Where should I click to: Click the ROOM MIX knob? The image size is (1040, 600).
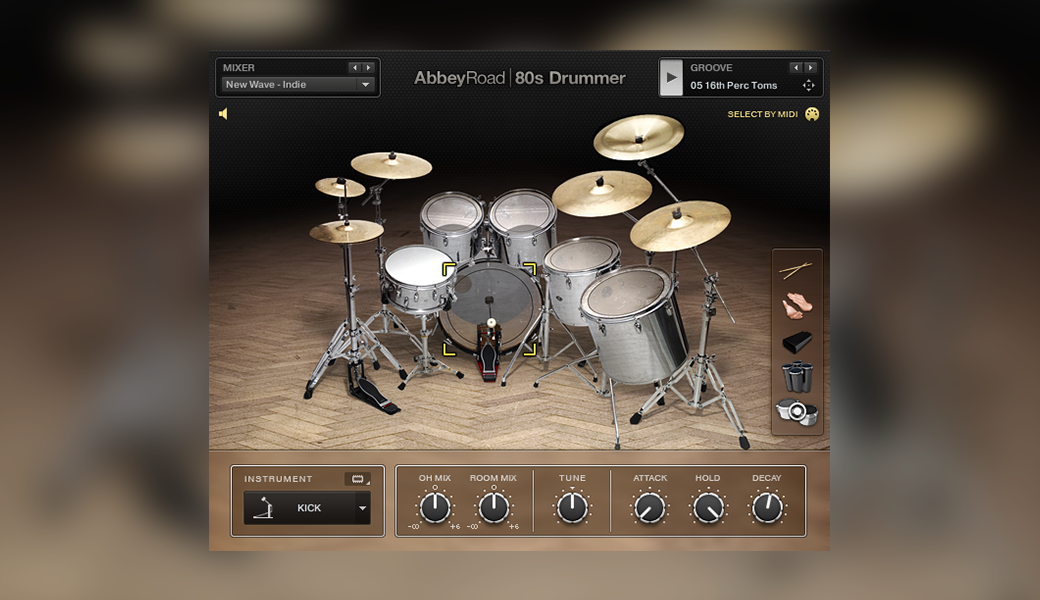coord(493,508)
